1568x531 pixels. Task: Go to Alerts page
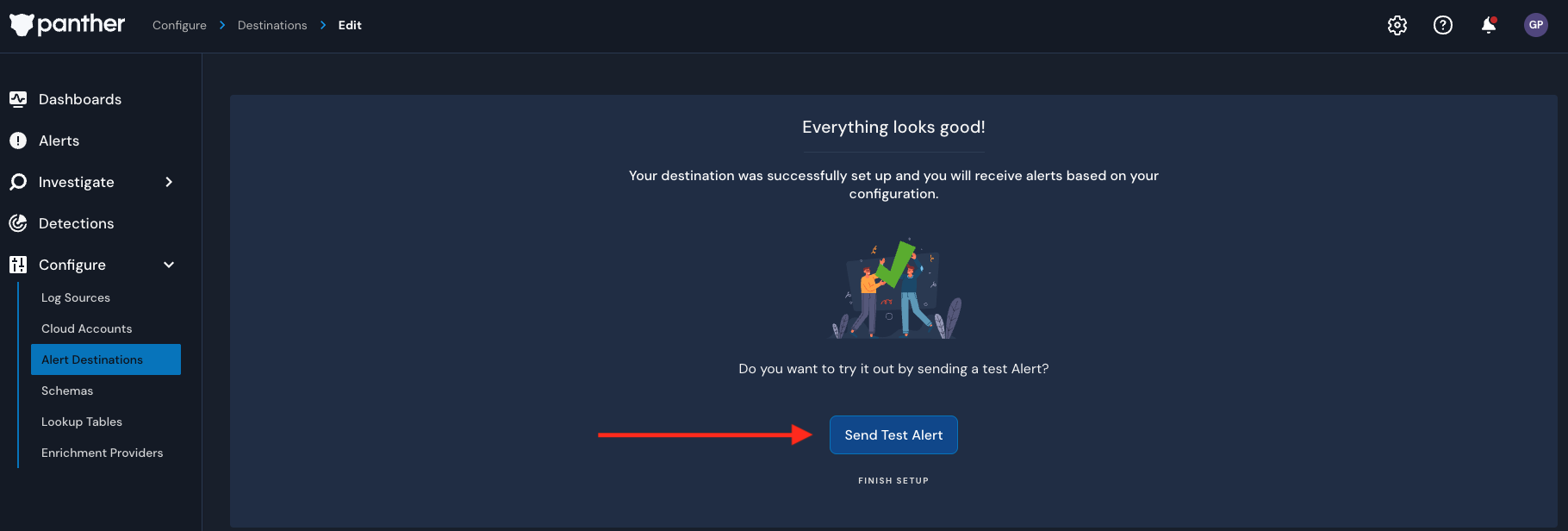(x=59, y=141)
